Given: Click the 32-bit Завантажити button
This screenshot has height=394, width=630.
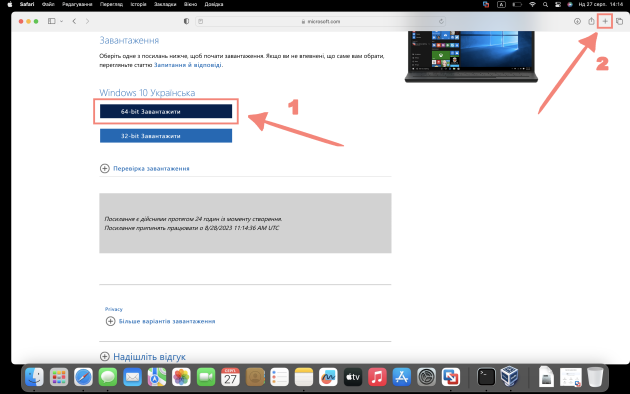Looking at the screenshot, I should pos(166,136).
